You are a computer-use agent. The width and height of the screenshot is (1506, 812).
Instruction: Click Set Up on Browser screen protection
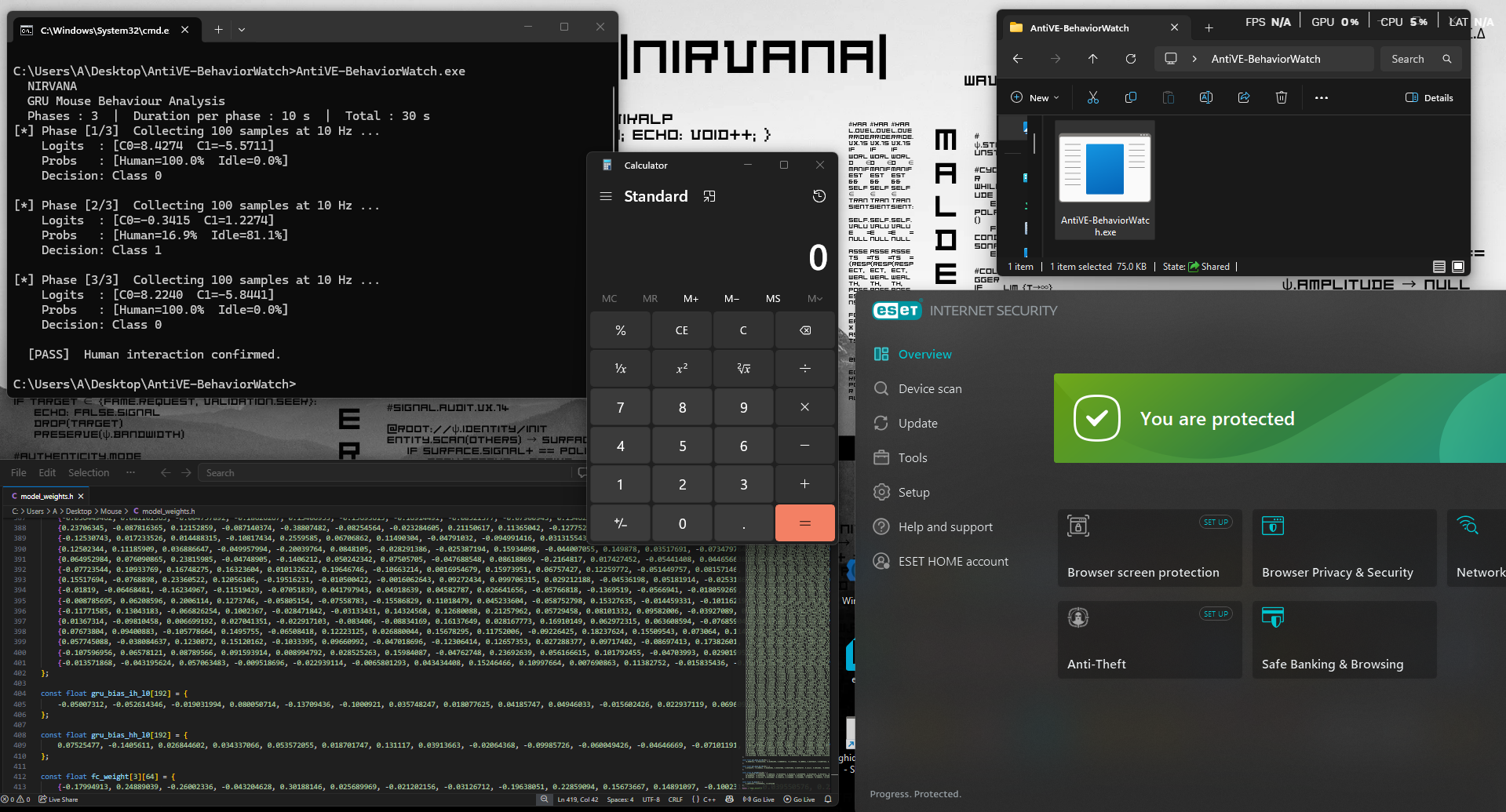pyautogui.click(x=1216, y=523)
